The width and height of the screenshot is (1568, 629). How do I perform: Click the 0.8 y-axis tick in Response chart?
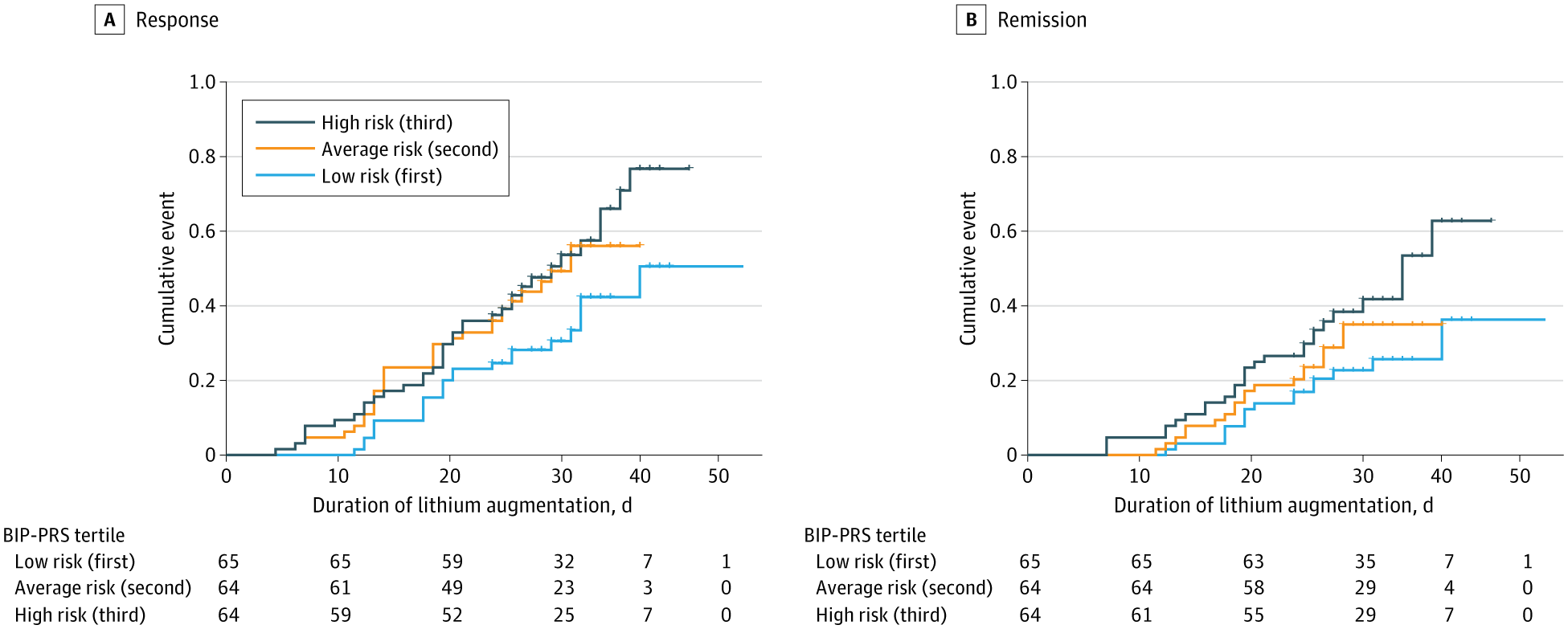(202, 157)
